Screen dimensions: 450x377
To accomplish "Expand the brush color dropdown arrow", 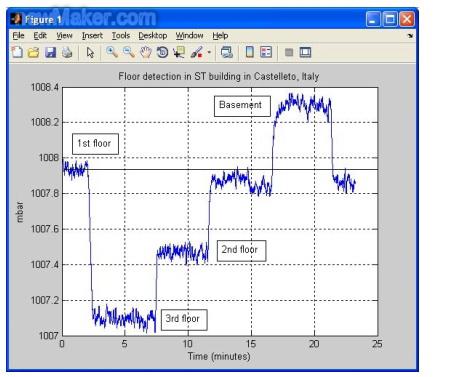I will coord(209,52).
